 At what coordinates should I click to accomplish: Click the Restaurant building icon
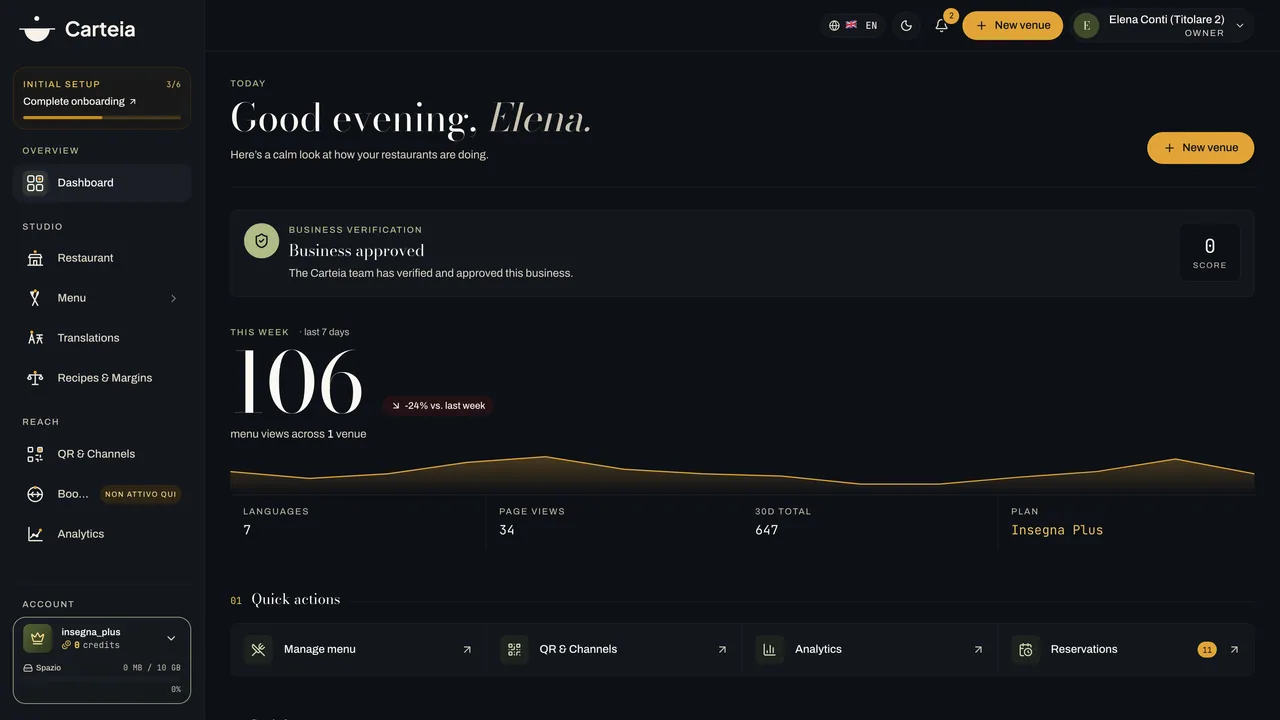coord(35,258)
